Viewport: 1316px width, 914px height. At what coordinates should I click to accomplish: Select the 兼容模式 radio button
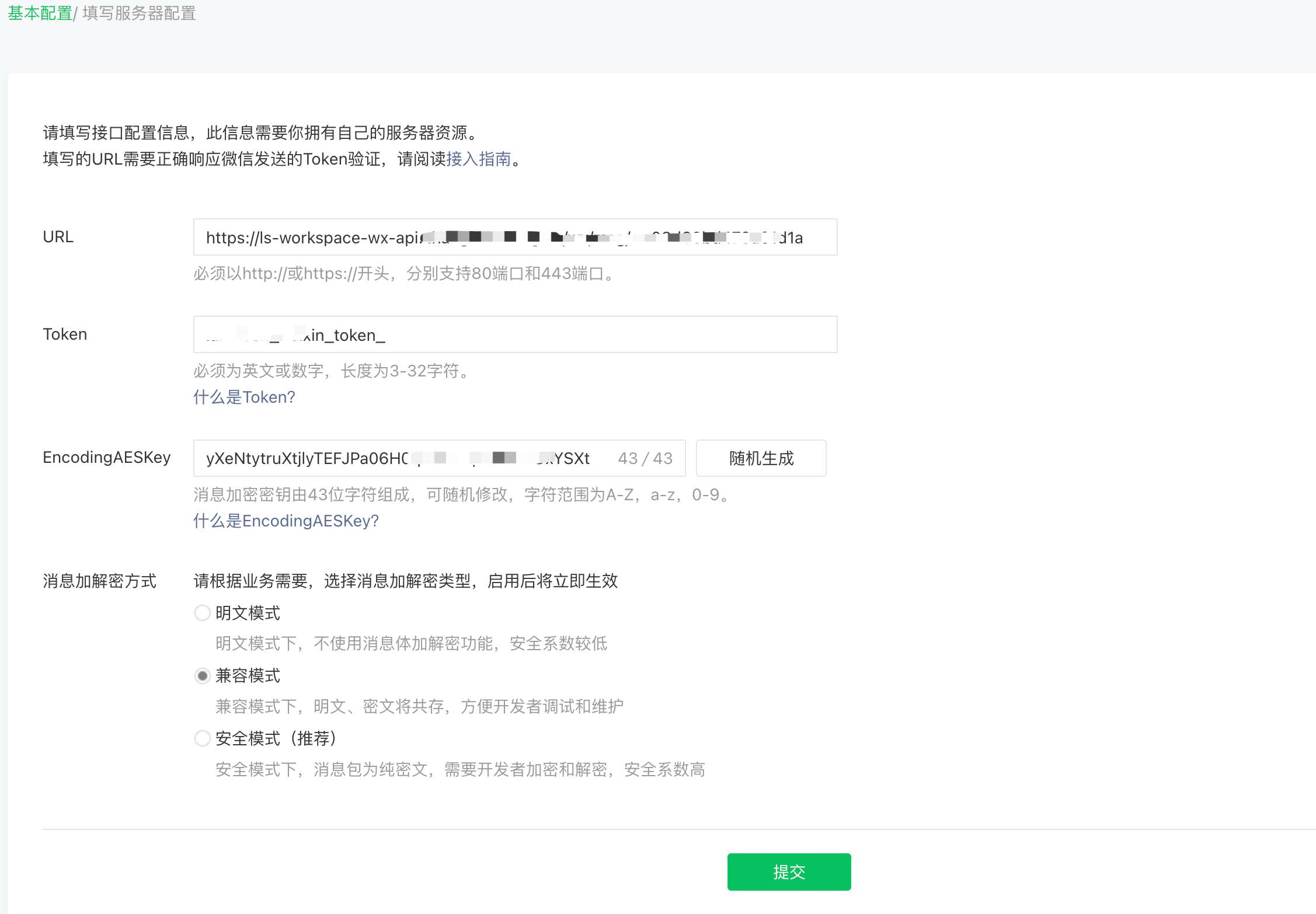pos(202,676)
